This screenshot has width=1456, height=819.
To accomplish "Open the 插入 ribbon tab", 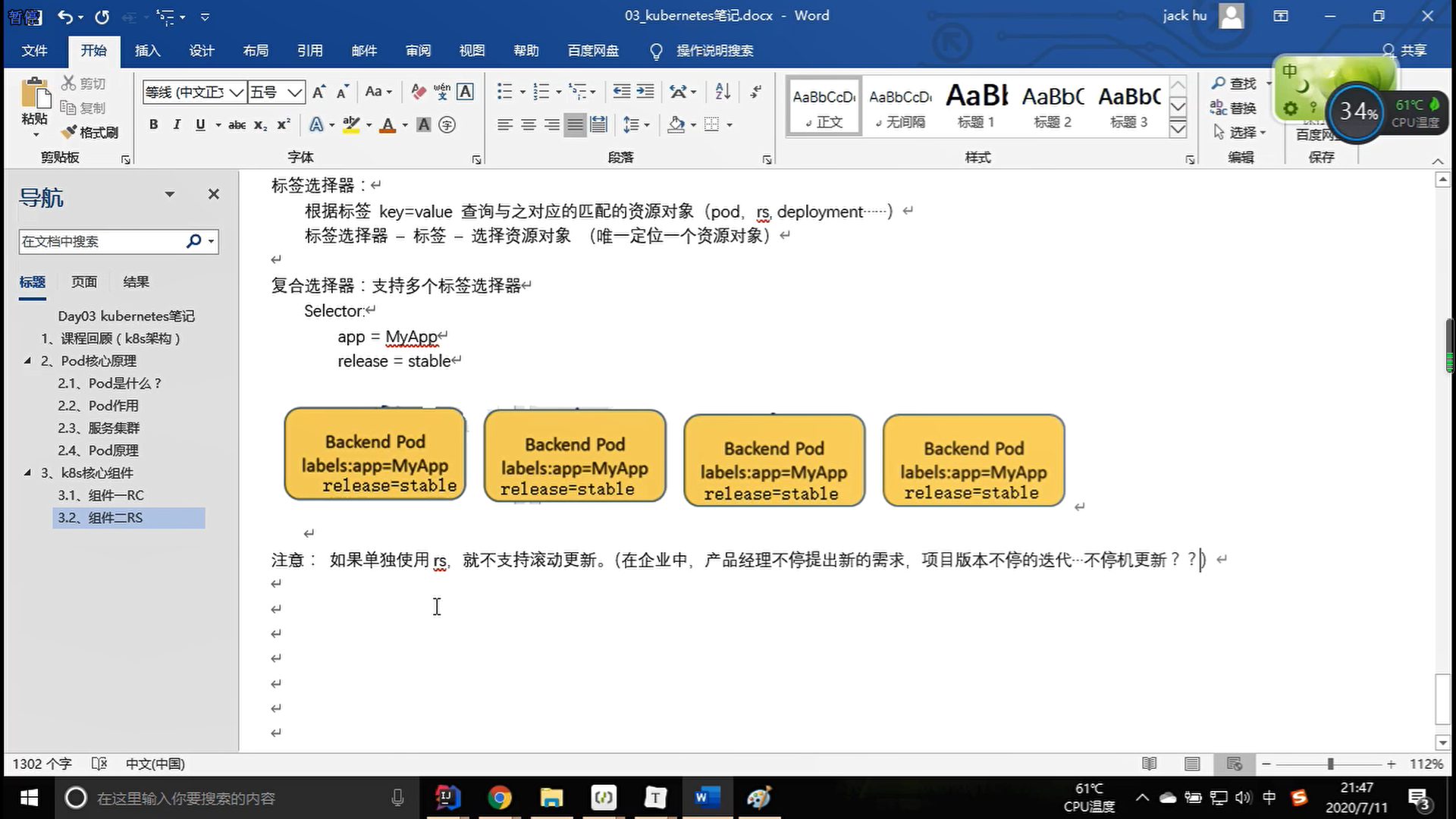I will click(x=147, y=51).
